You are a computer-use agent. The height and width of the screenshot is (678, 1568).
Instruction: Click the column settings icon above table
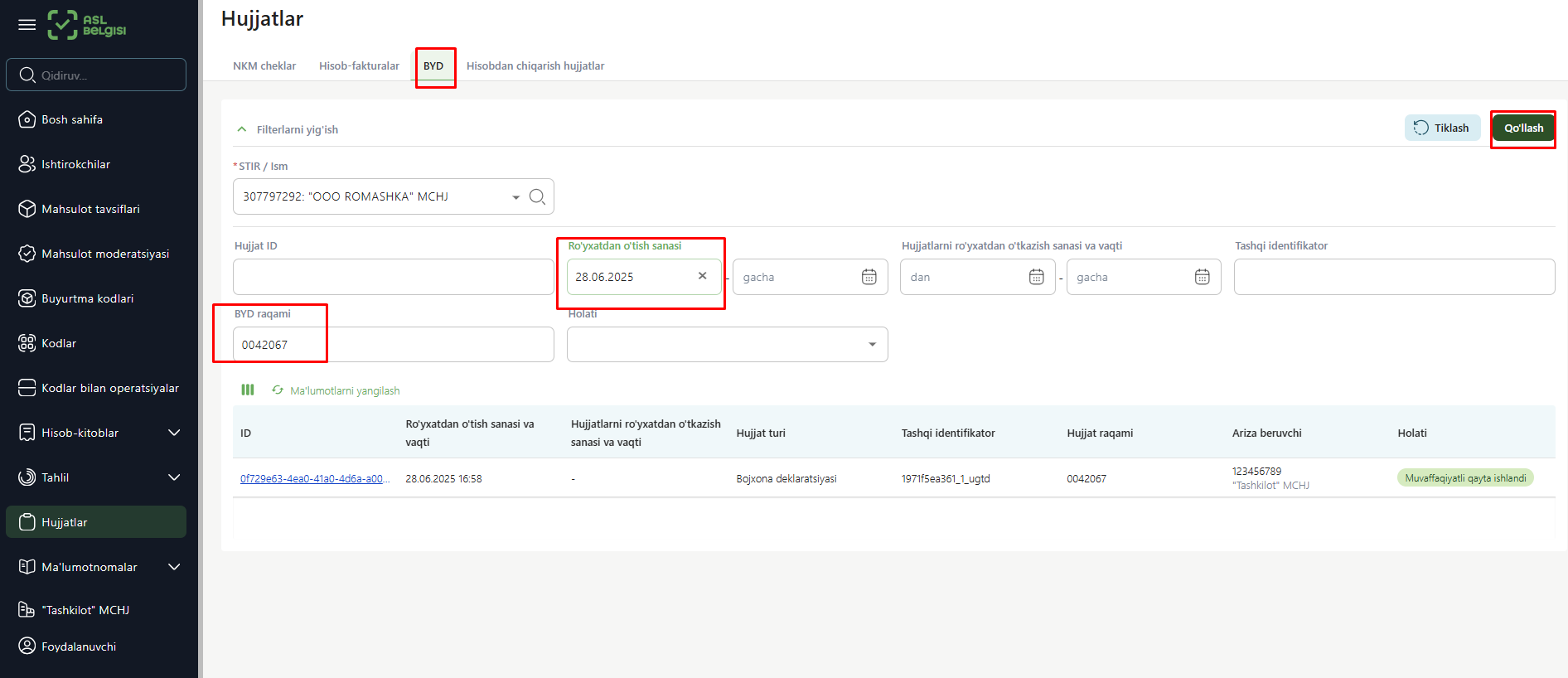(248, 390)
